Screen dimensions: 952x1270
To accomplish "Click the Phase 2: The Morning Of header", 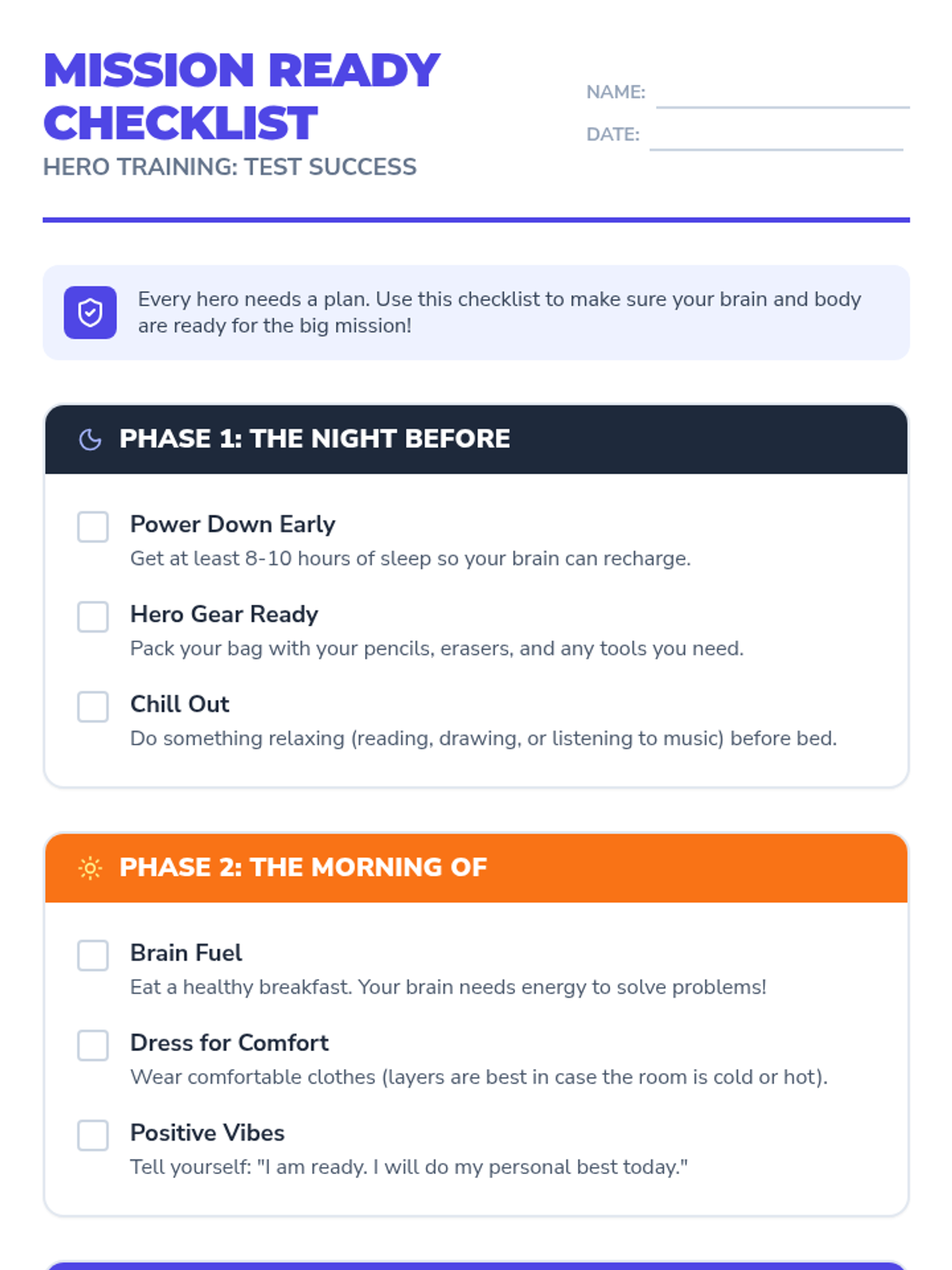I will click(476, 868).
